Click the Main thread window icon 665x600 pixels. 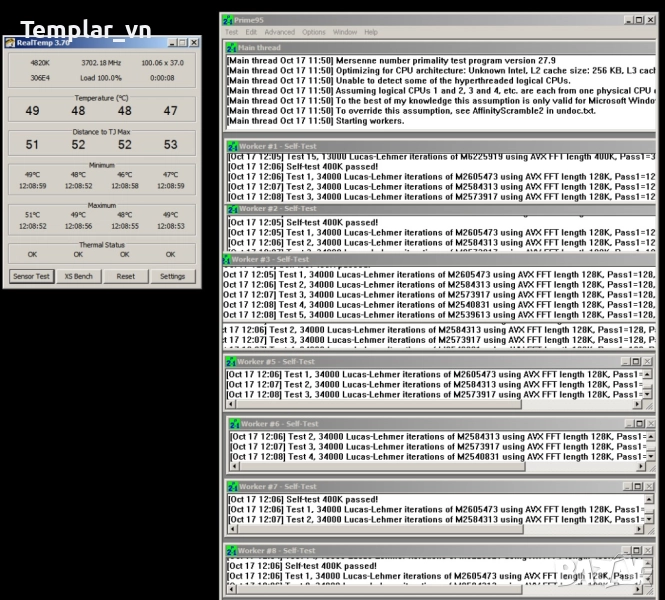click(231, 46)
